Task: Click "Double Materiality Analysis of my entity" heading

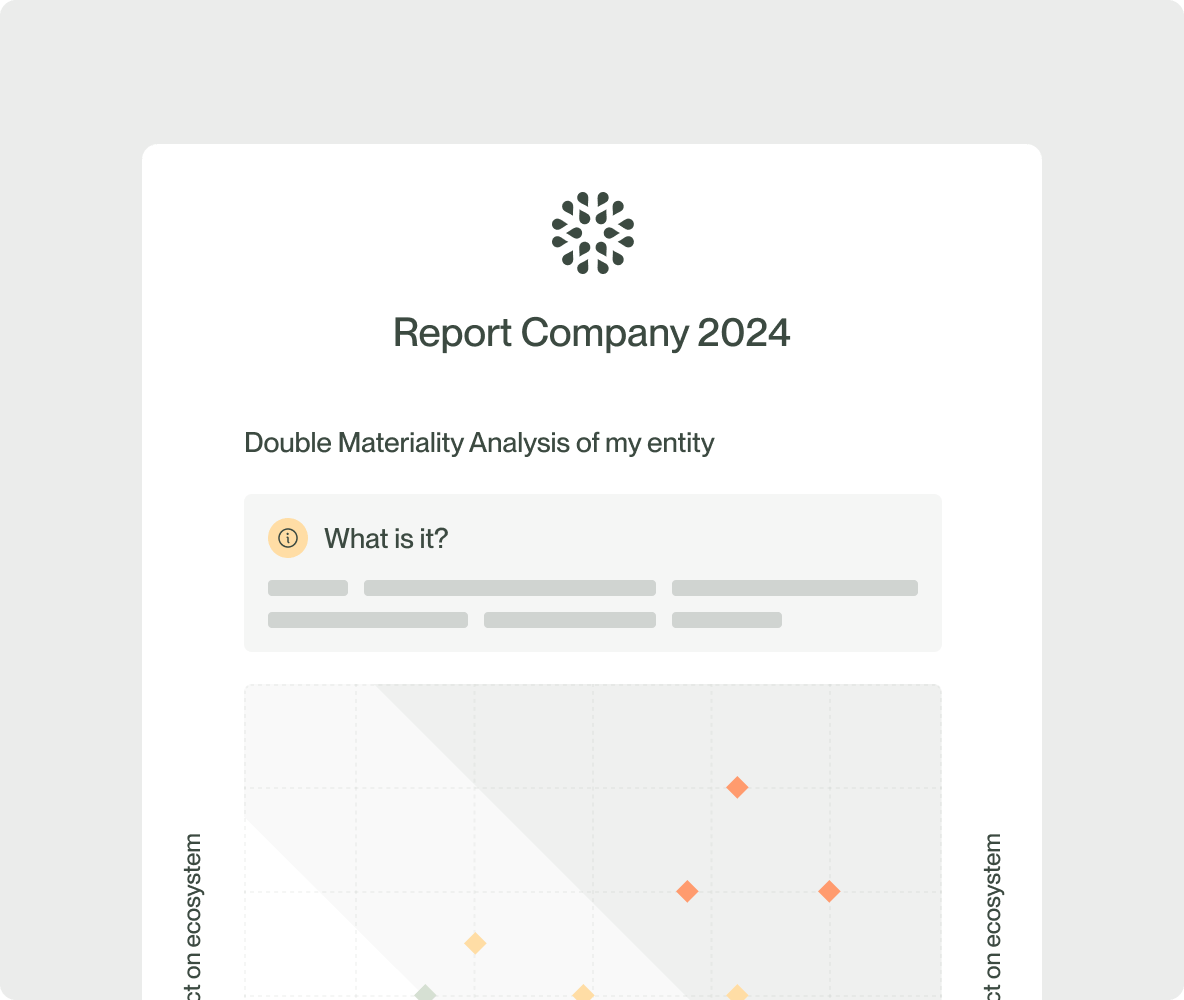Action: (x=479, y=442)
